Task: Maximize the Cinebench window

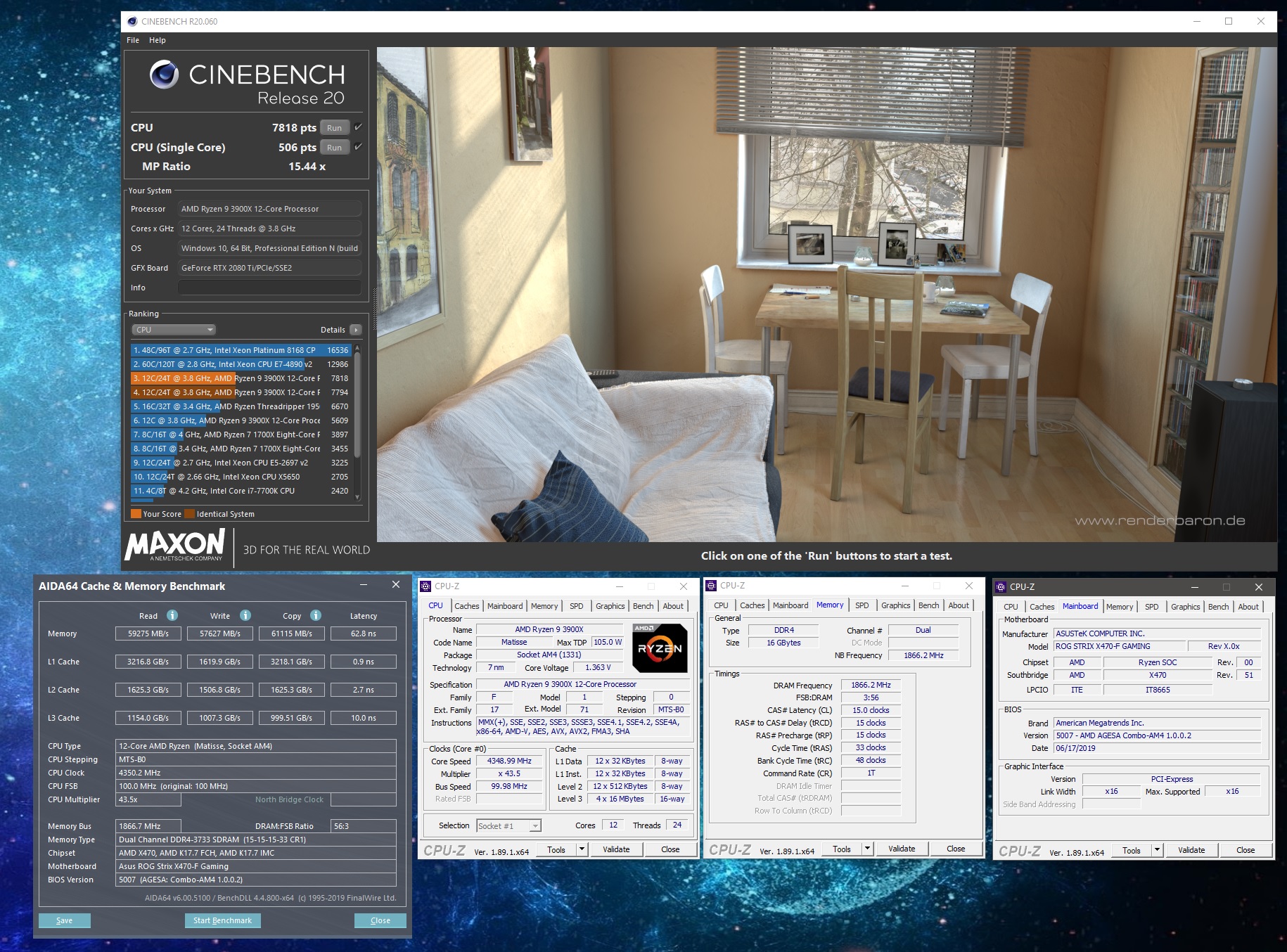Action: click(x=1229, y=21)
